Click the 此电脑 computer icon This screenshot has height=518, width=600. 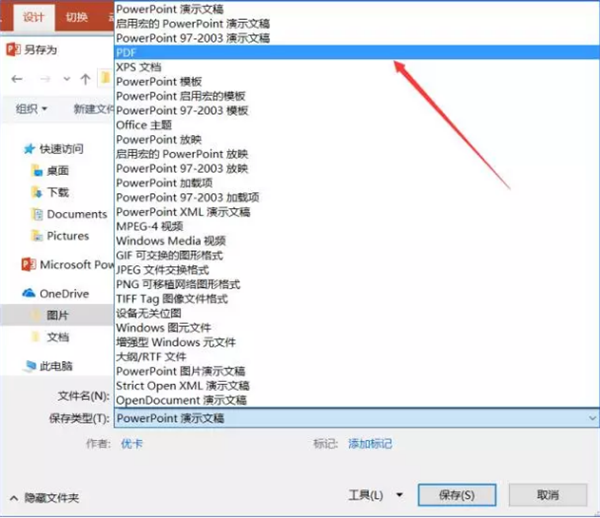click(29, 366)
